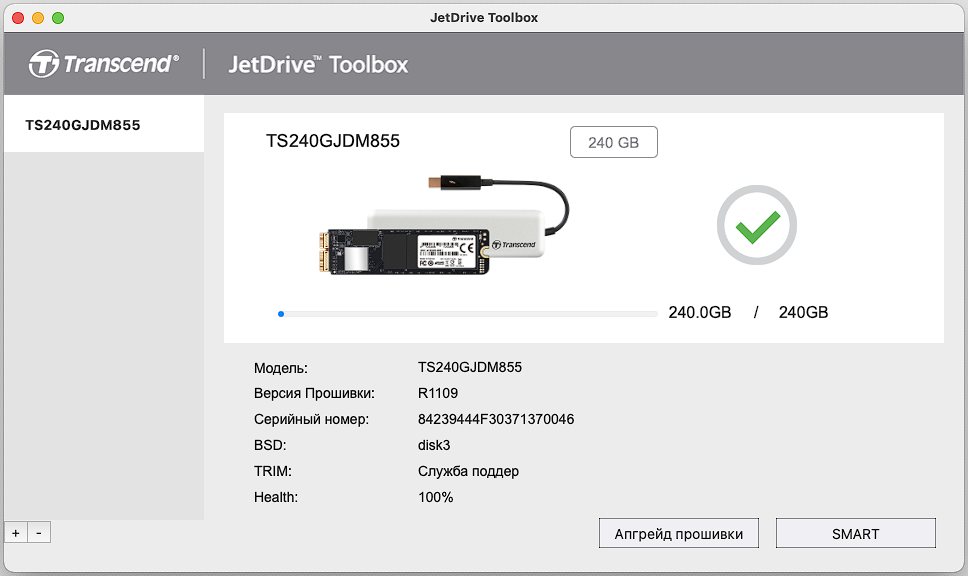Click the blue disk usage progress bar
Screen dimensions: 968x576
467,314
